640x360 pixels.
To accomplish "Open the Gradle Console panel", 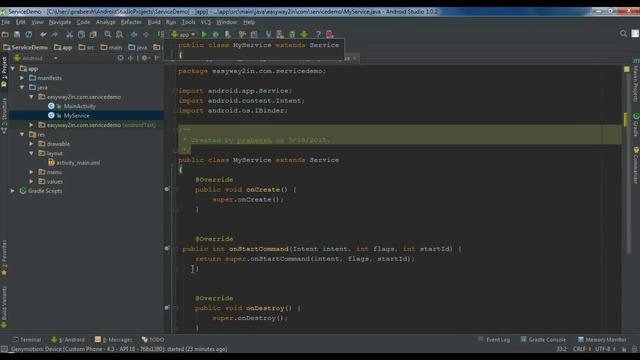I will point(543,340).
